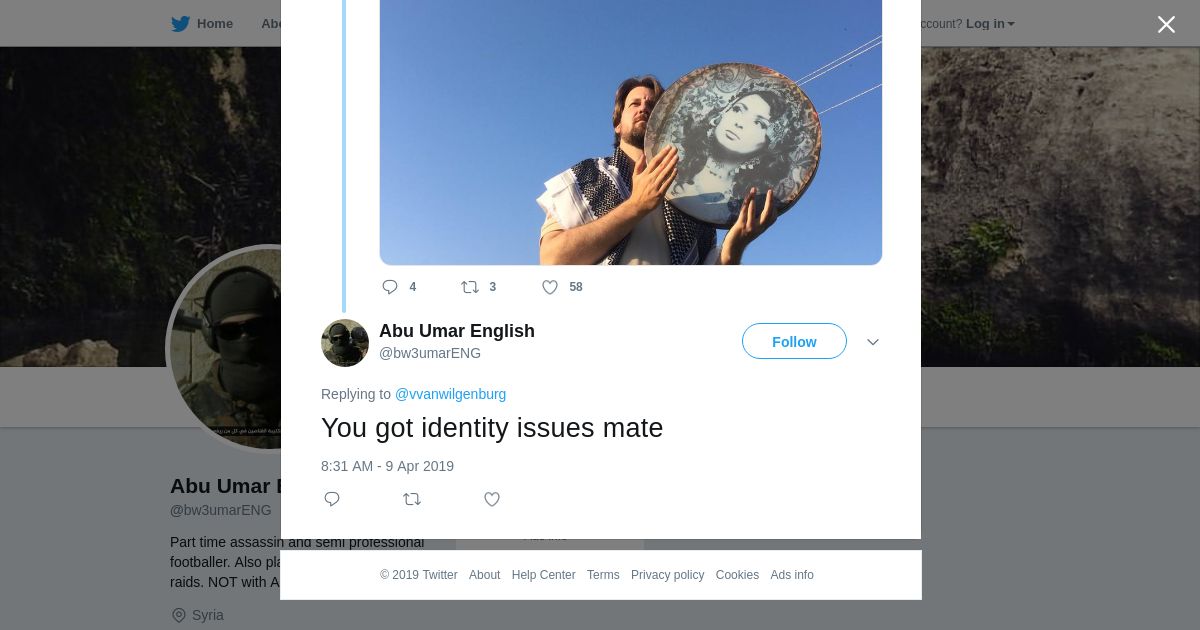Reply to the 'identity issues' tweet
Screen dimensions: 1200x630
pyautogui.click(x=332, y=499)
